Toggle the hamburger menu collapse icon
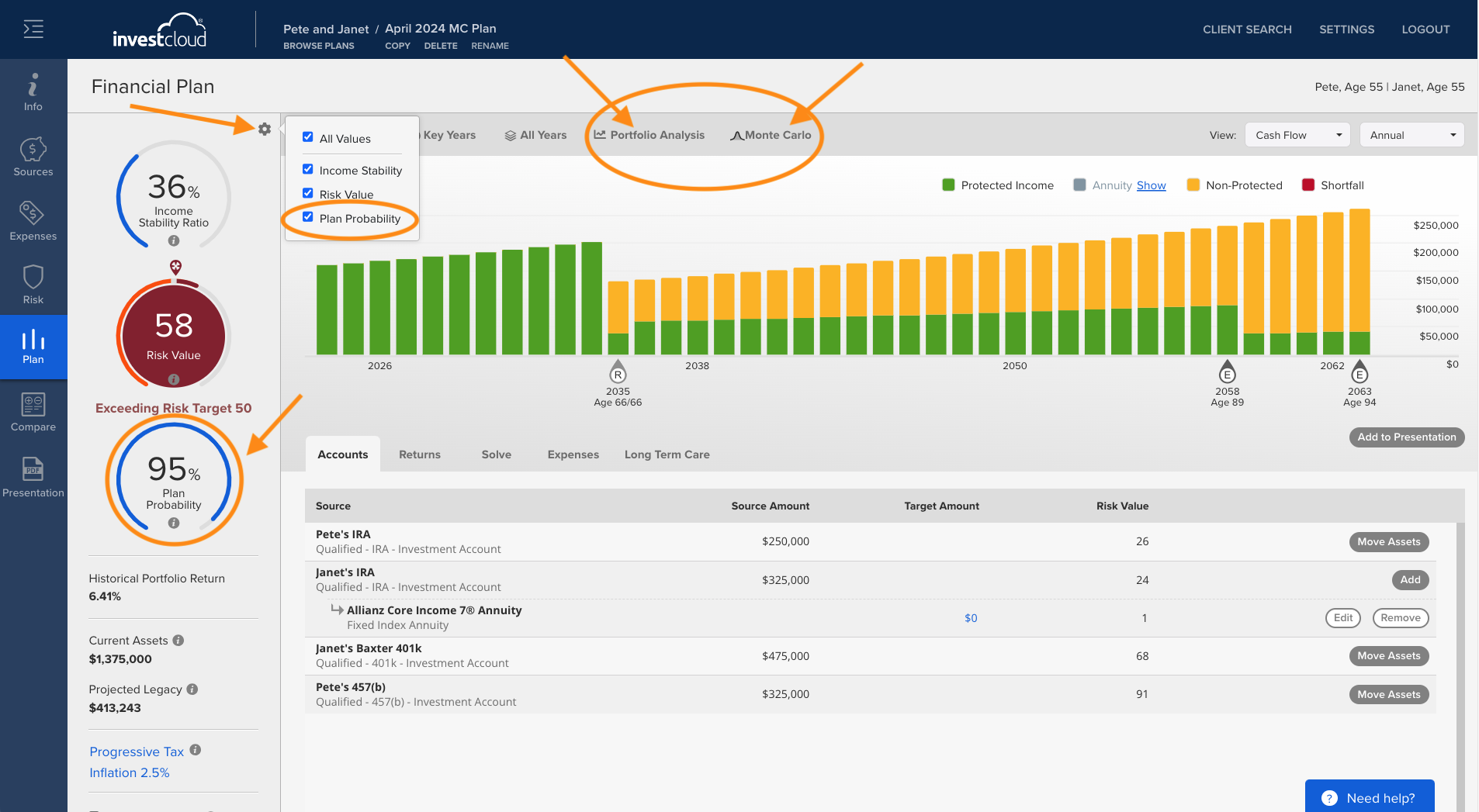The image size is (1479, 812). point(33,29)
